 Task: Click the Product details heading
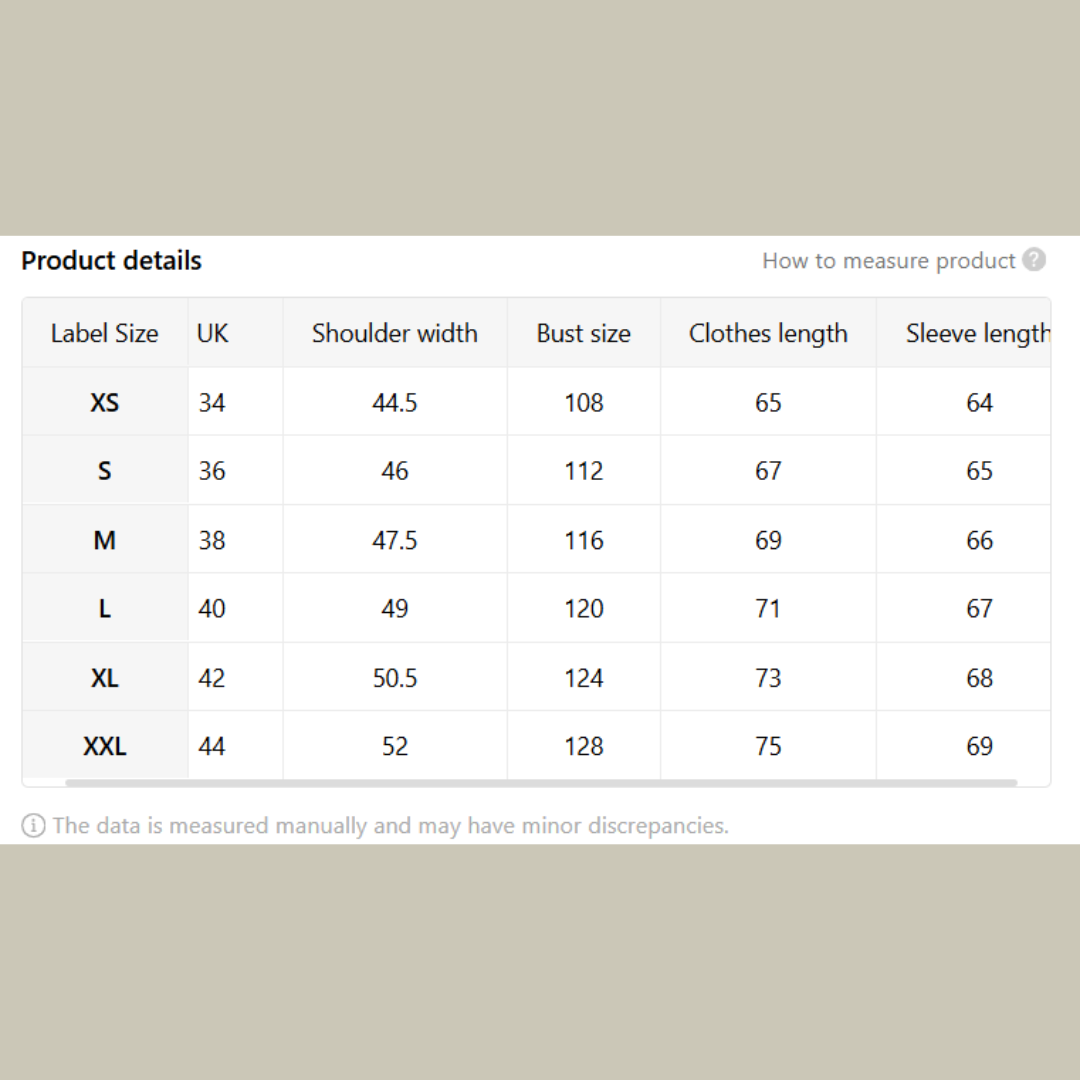click(x=112, y=261)
